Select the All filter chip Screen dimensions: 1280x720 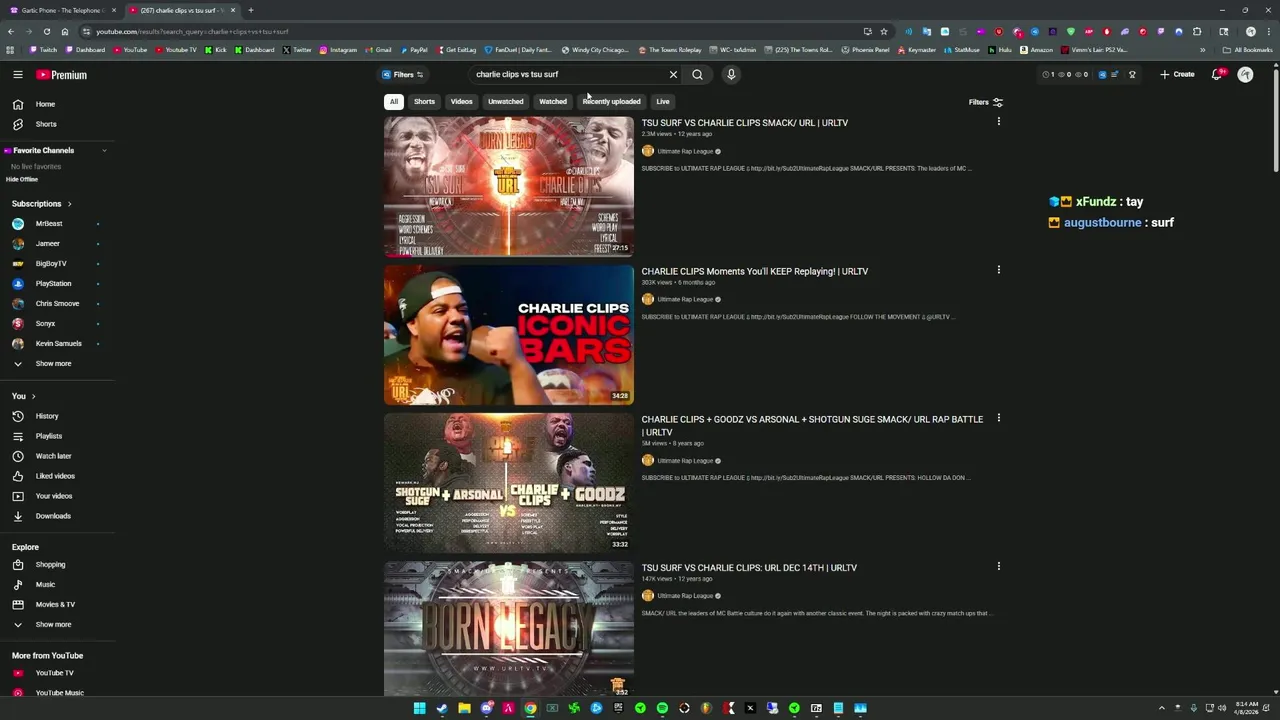pos(394,101)
